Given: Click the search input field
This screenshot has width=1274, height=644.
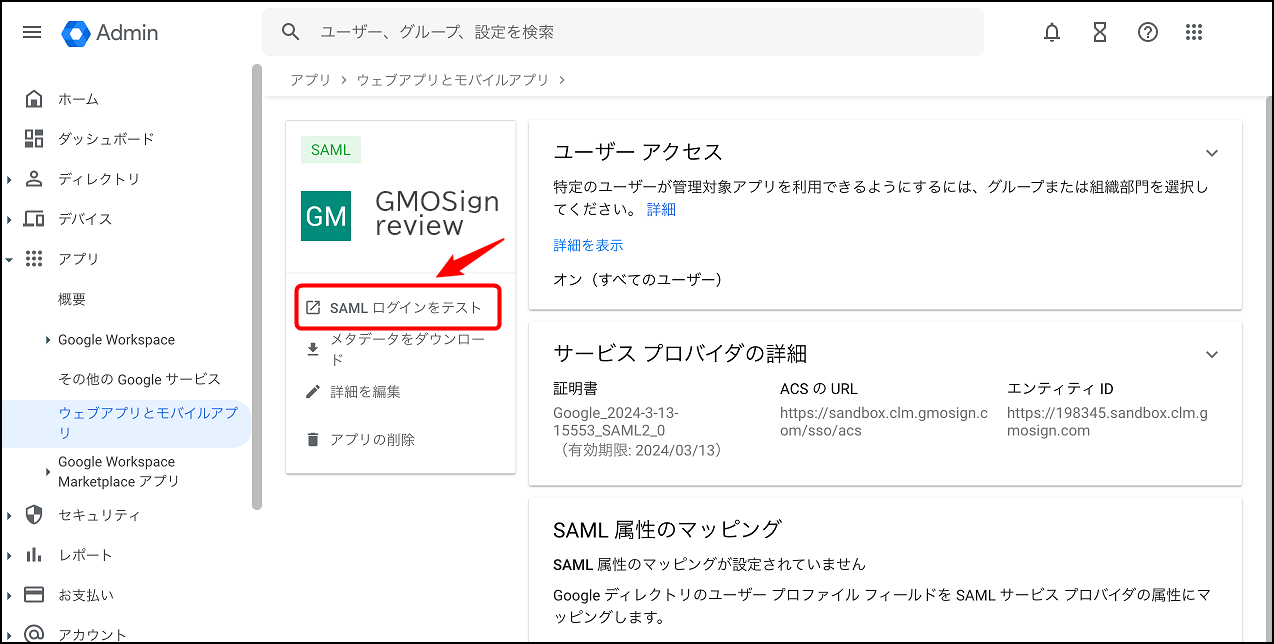Looking at the screenshot, I should (640, 32).
